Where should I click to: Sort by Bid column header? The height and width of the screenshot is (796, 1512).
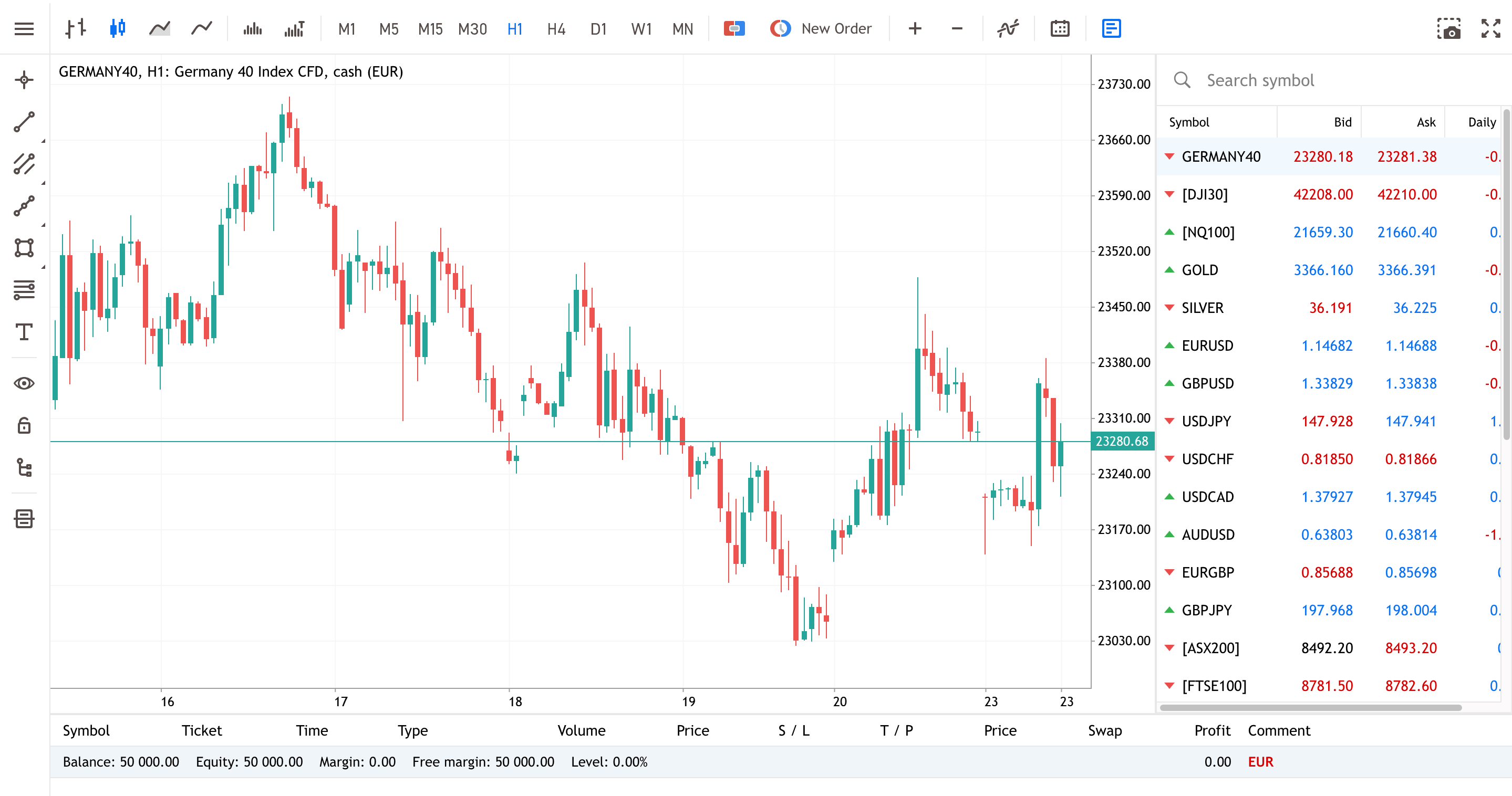pyautogui.click(x=1342, y=122)
